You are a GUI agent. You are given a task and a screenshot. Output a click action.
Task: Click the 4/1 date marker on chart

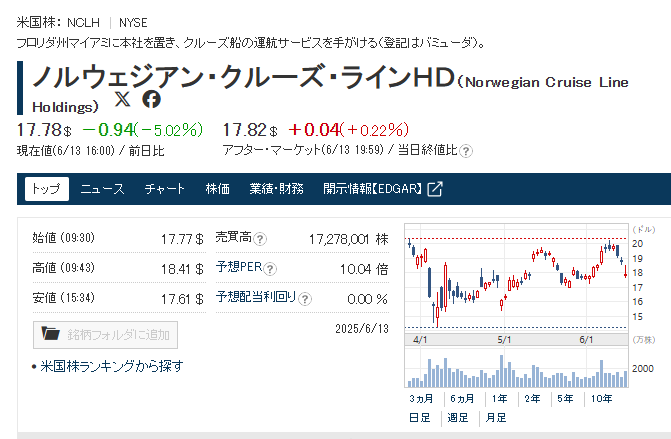coord(420,340)
